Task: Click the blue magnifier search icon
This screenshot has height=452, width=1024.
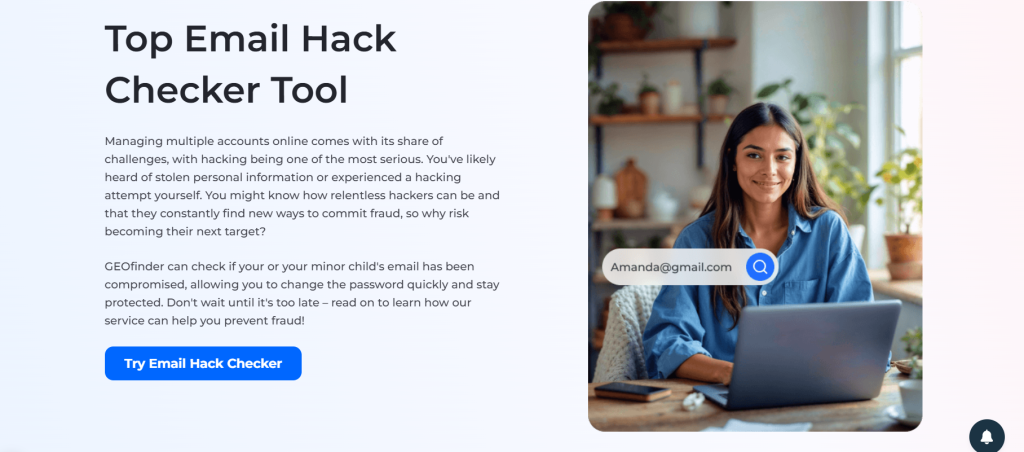Action: [x=760, y=266]
